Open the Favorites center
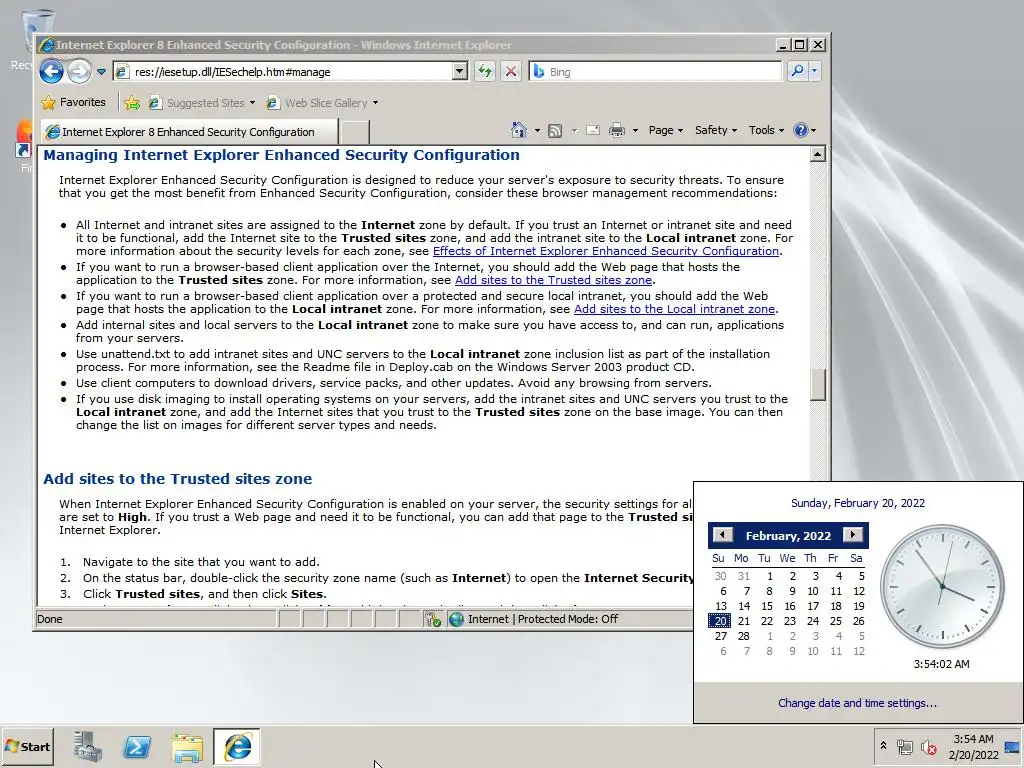This screenshot has height=768, width=1024. point(73,103)
